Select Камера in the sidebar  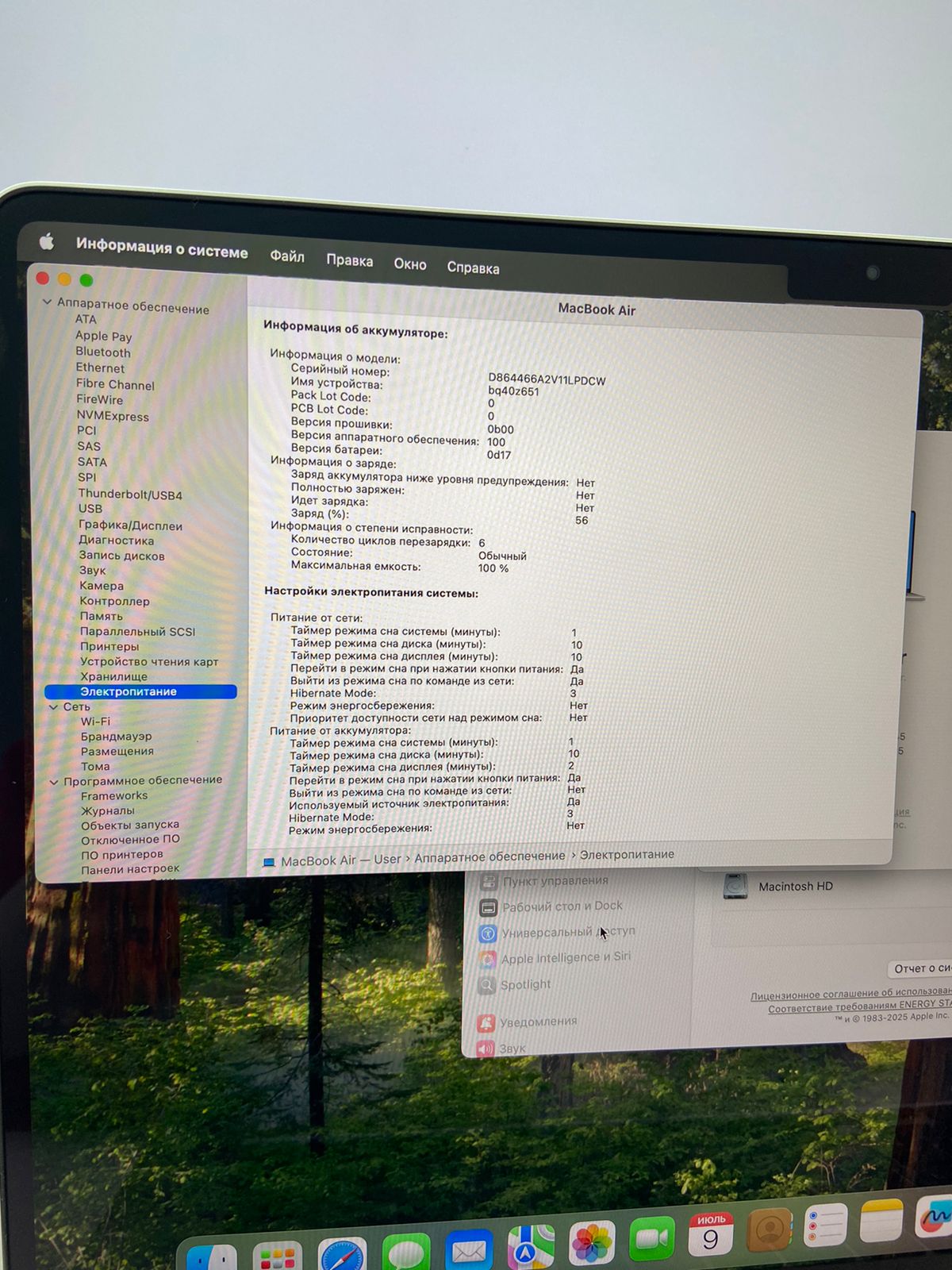click(102, 586)
